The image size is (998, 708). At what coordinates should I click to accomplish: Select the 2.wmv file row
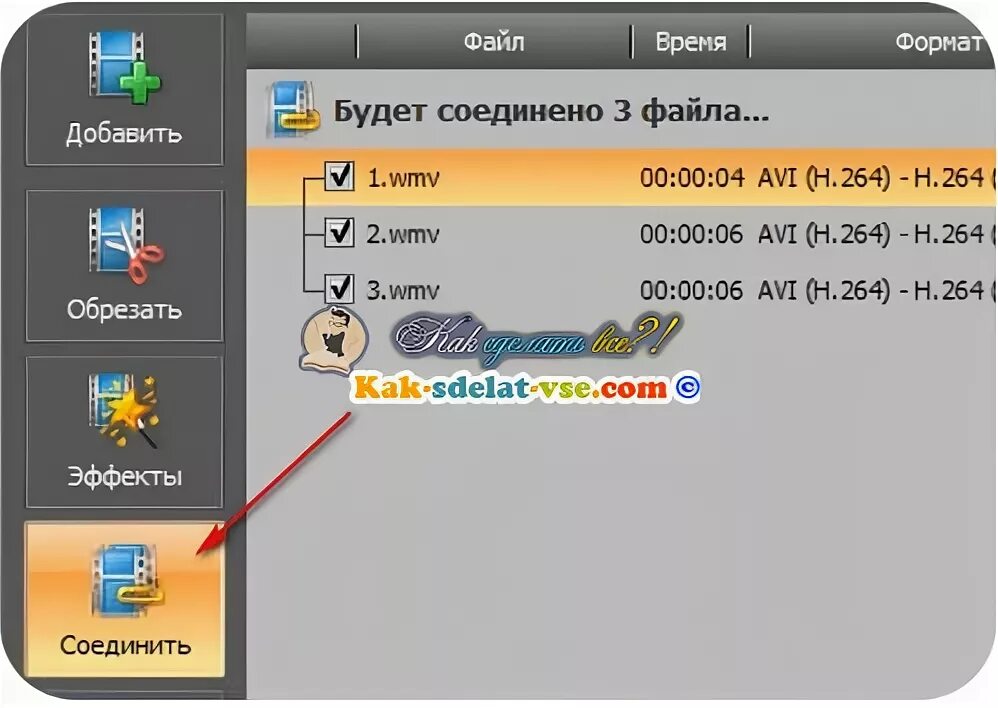click(621, 234)
